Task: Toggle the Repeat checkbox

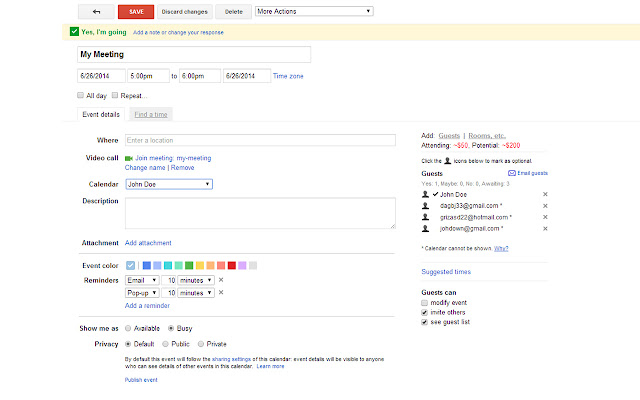Action: [115, 96]
